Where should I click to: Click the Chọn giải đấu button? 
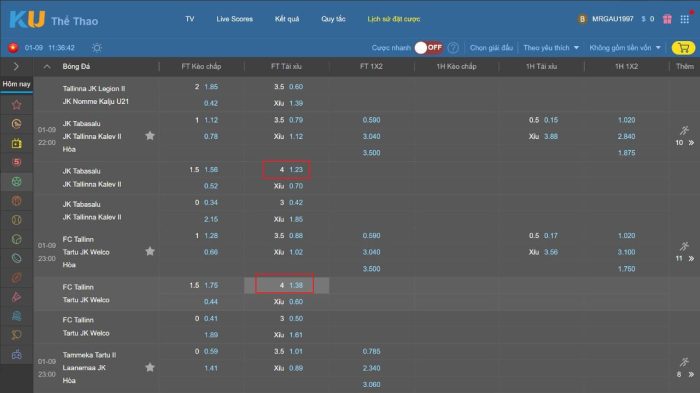tap(491, 48)
